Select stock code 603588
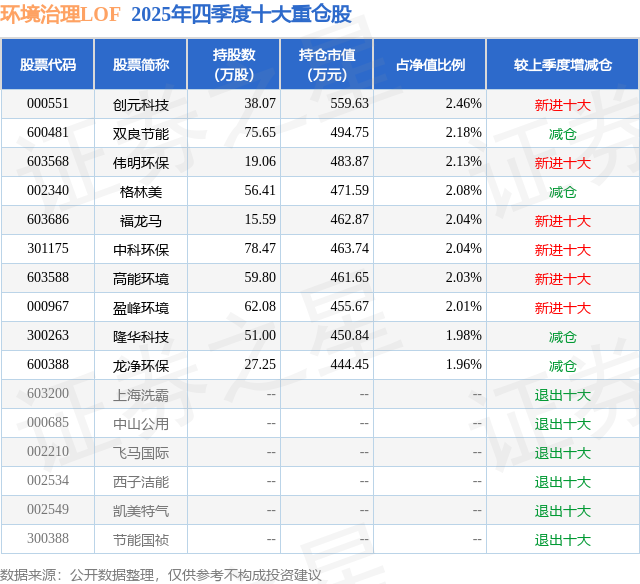Screen dimensions: 640x584 (48, 278)
